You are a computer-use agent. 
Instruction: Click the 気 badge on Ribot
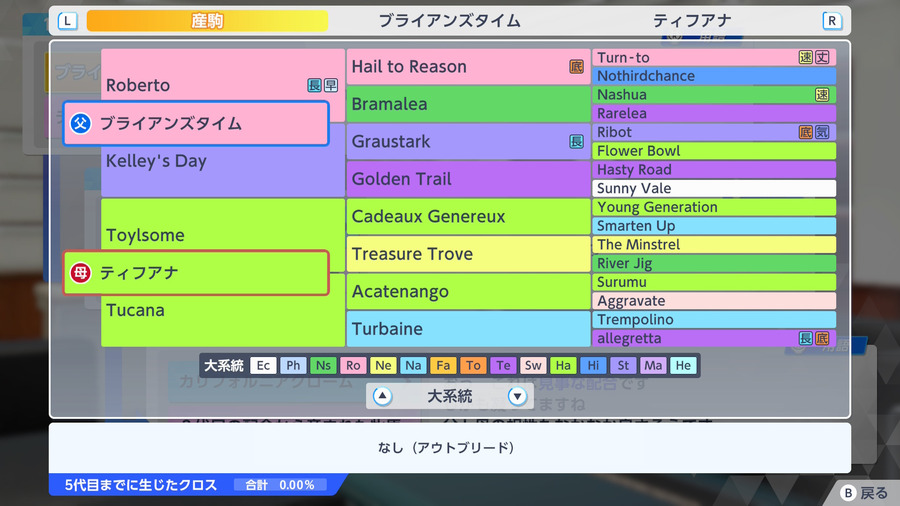tap(823, 132)
